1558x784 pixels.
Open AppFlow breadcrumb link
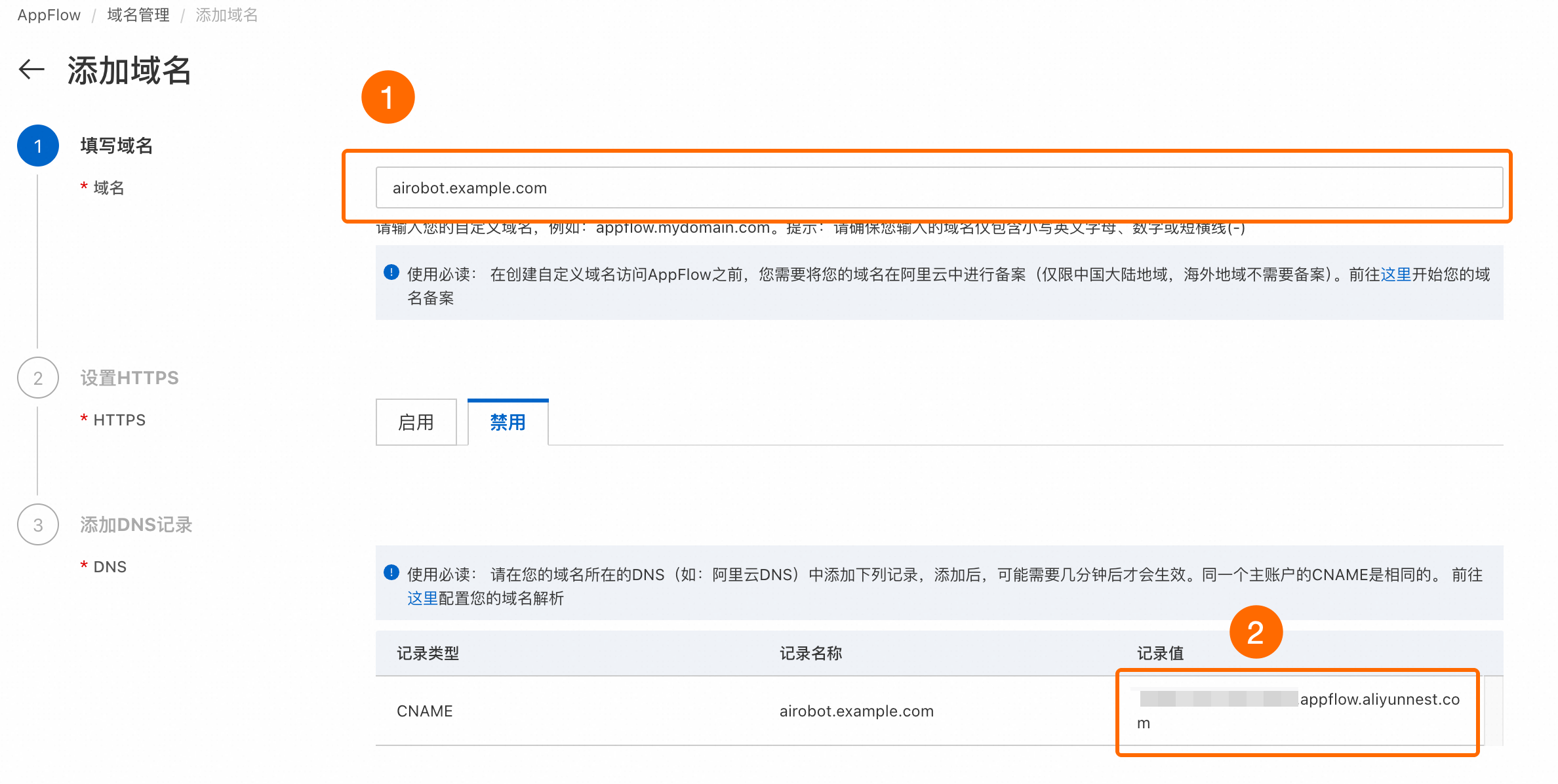coord(49,15)
